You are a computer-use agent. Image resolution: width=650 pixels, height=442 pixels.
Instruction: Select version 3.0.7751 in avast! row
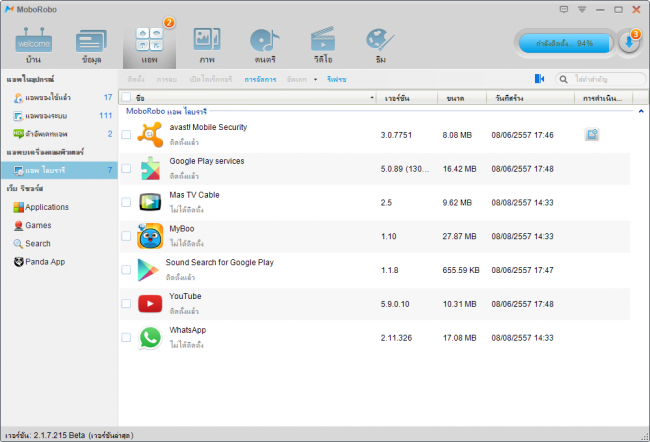coord(396,135)
